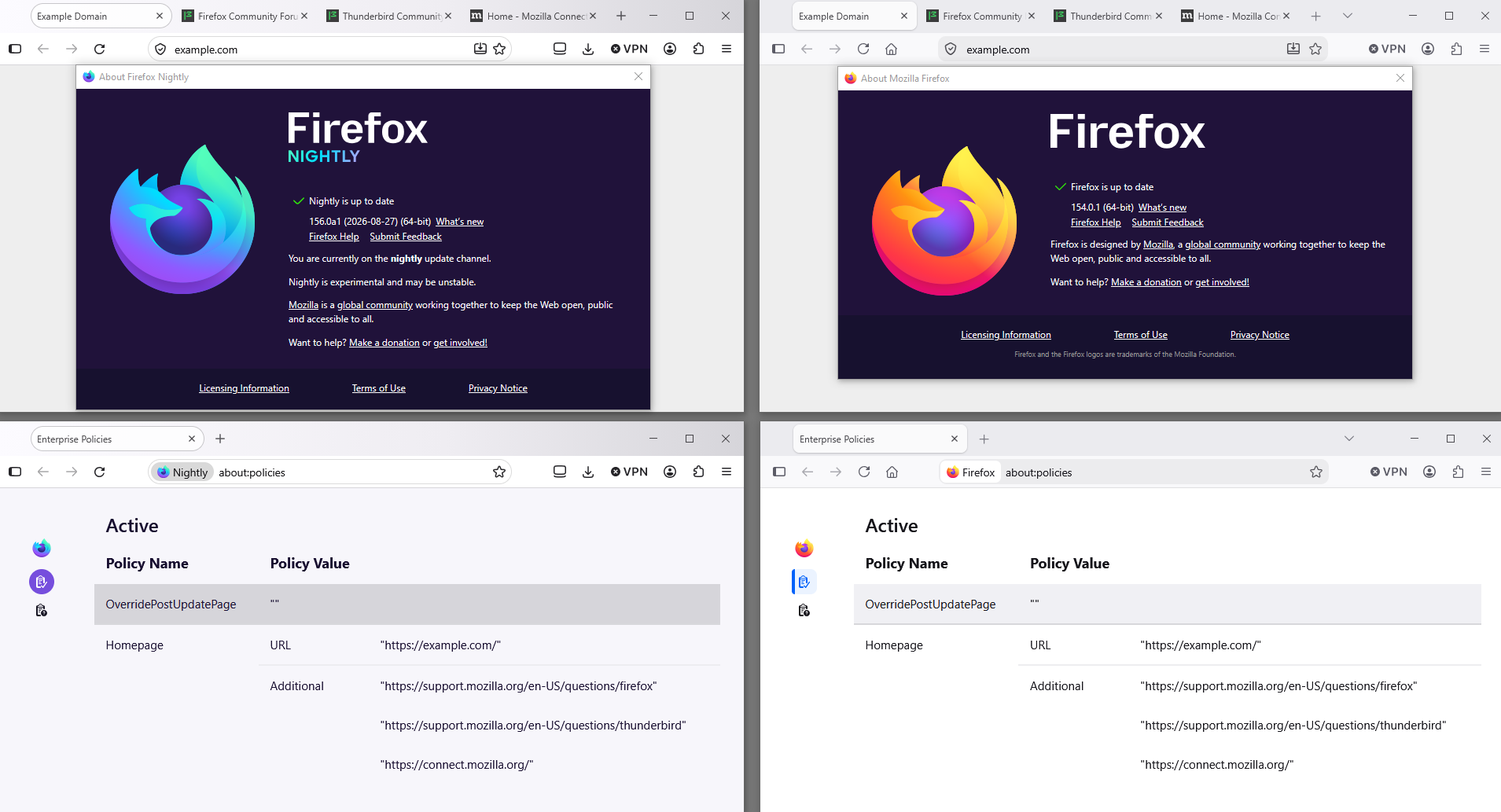Reload page in Firefox example.com window
The image size is (1501, 812).
(x=863, y=49)
